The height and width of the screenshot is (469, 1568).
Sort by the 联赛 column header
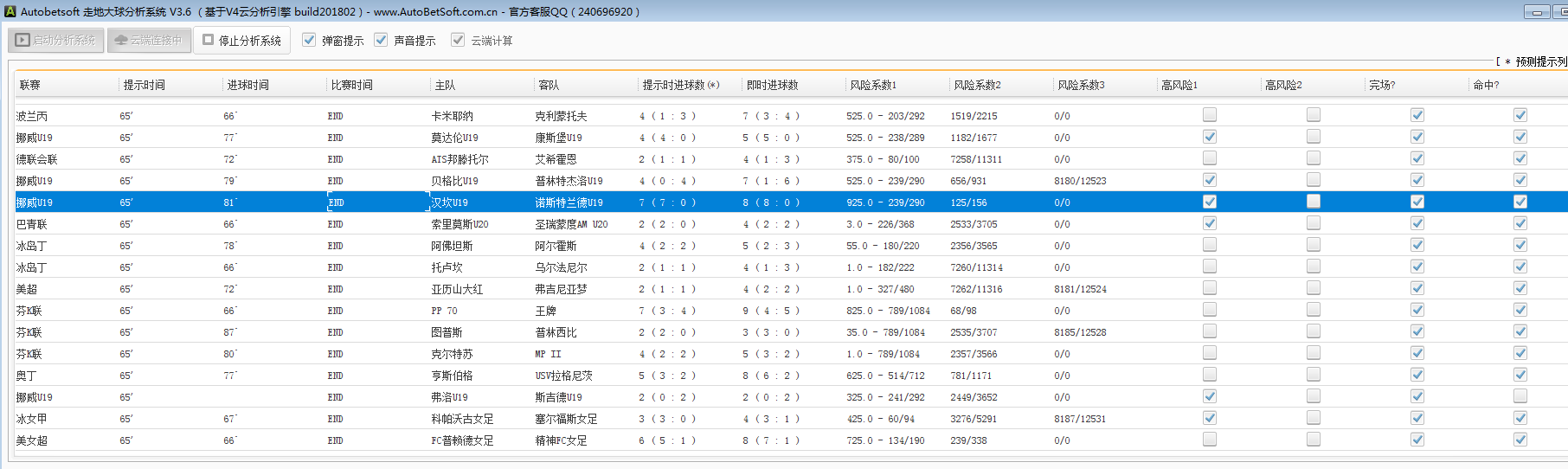tap(30, 85)
